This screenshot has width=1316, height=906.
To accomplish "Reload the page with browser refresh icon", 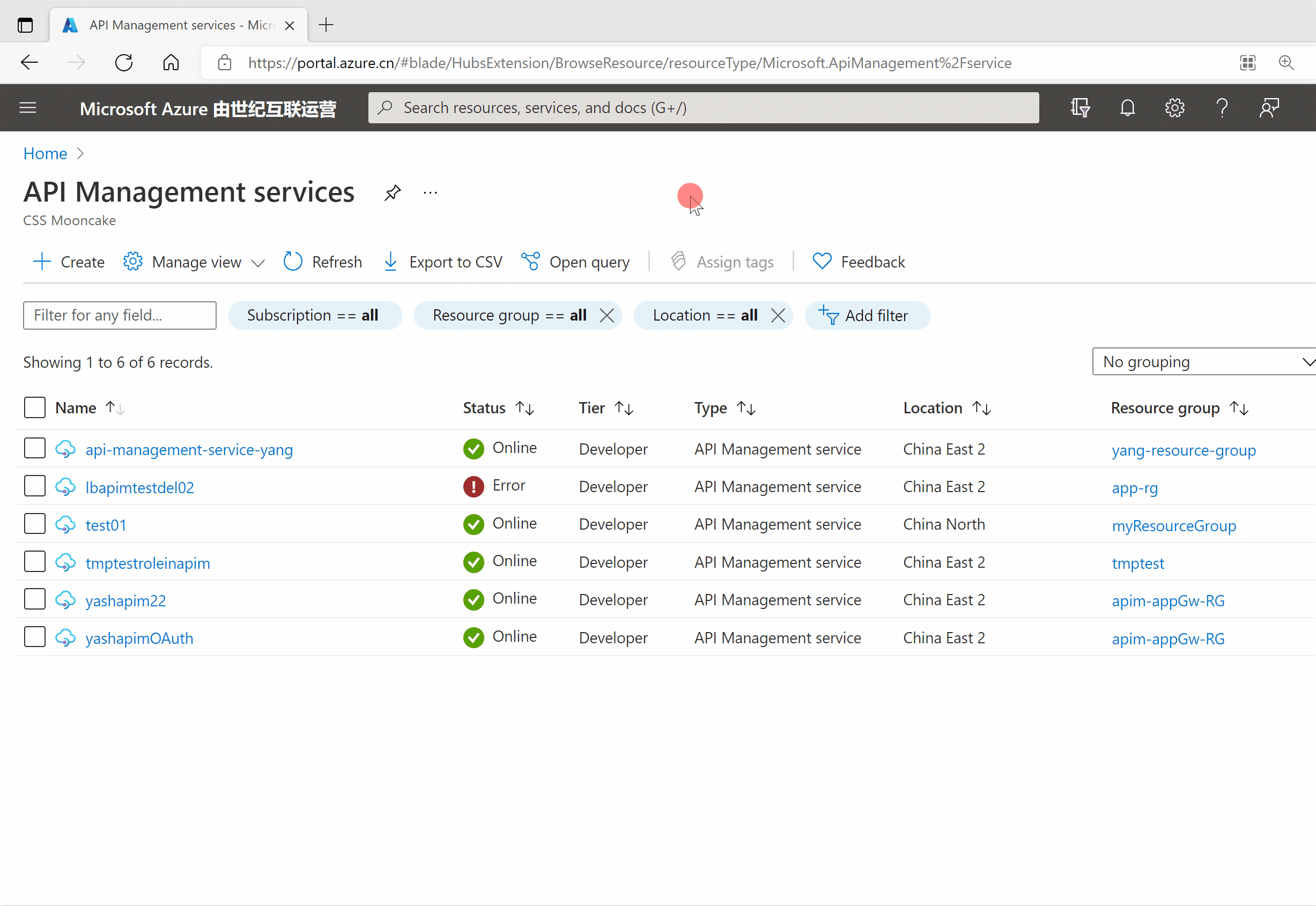I will pyautogui.click(x=124, y=62).
